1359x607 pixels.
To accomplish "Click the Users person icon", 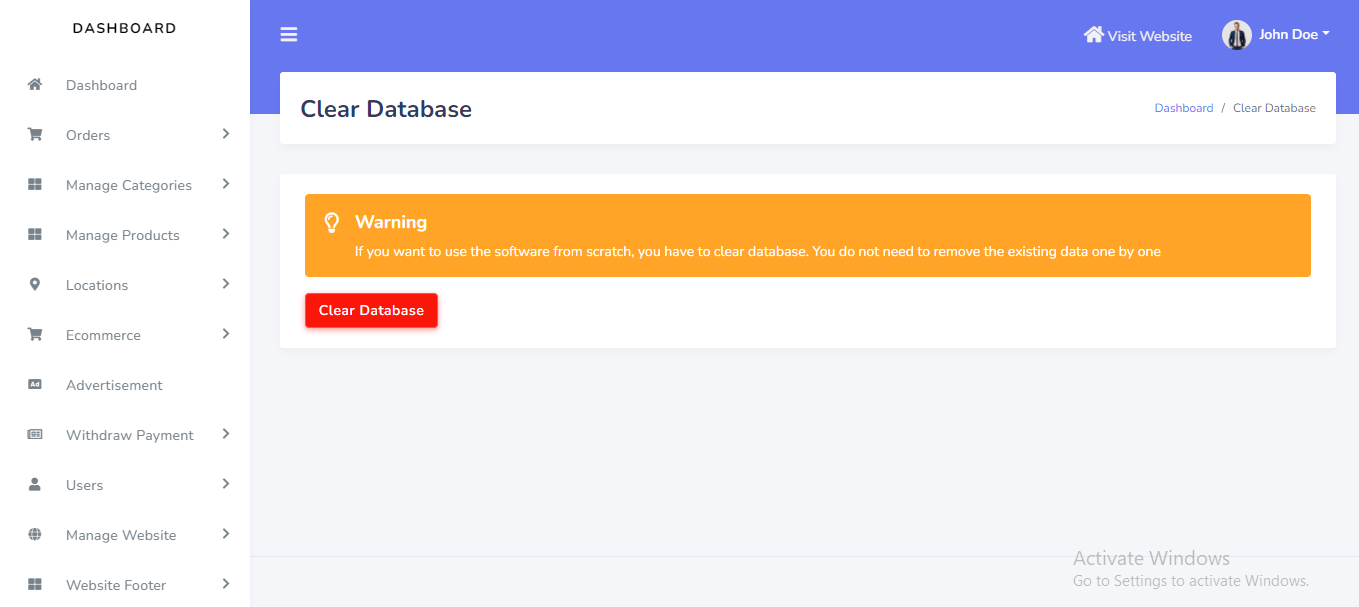I will (35, 485).
